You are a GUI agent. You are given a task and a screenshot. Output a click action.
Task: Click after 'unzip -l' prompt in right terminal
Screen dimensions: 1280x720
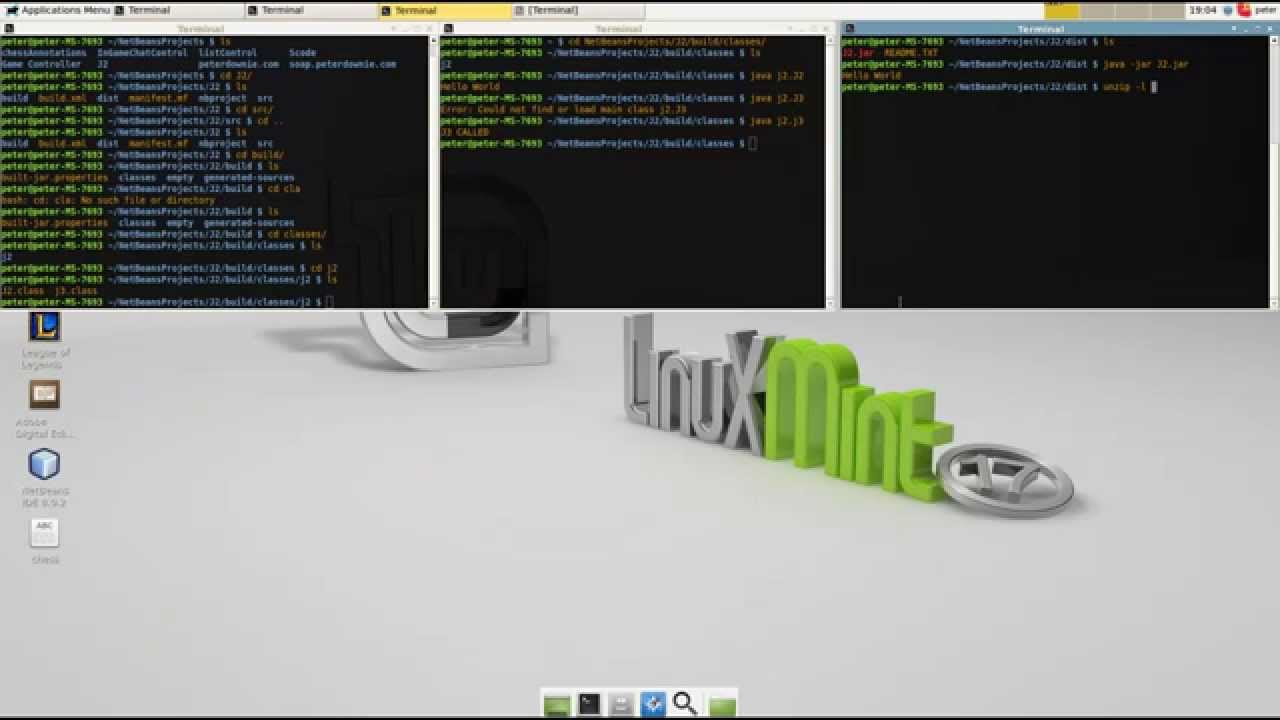pyautogui.click(x=1153, y=87)
